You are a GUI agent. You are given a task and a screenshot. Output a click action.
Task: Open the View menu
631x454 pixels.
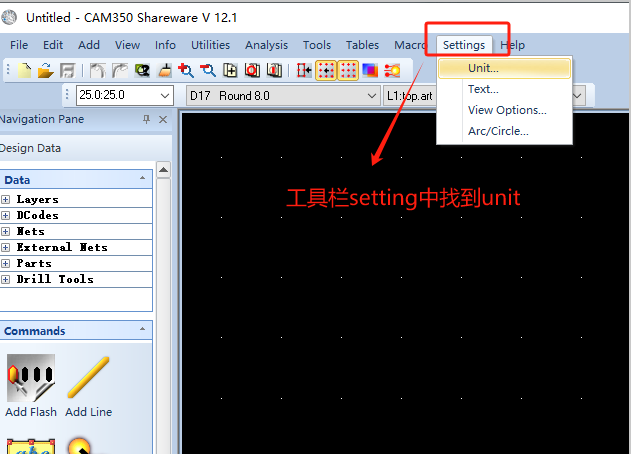point(127,45)
